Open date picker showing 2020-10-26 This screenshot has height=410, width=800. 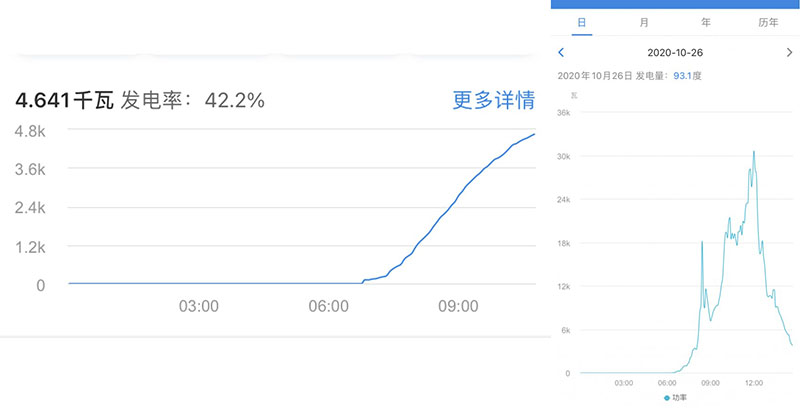point(676,52)
